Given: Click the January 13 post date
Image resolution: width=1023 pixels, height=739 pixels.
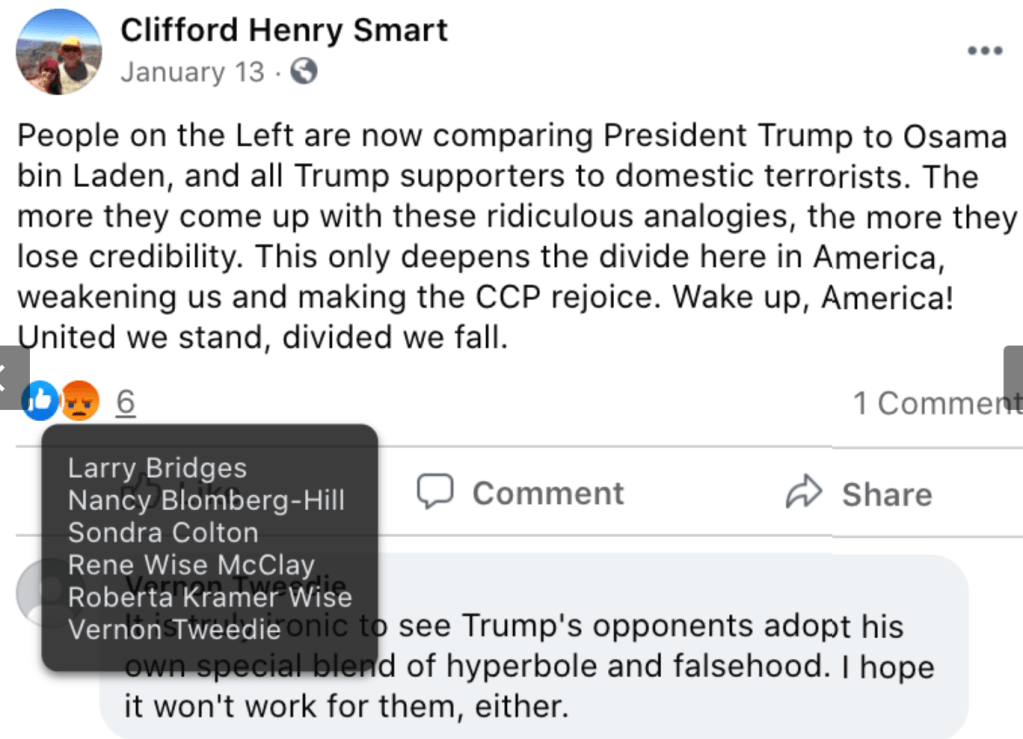Looking at the screenshot, I should [193, 72].
